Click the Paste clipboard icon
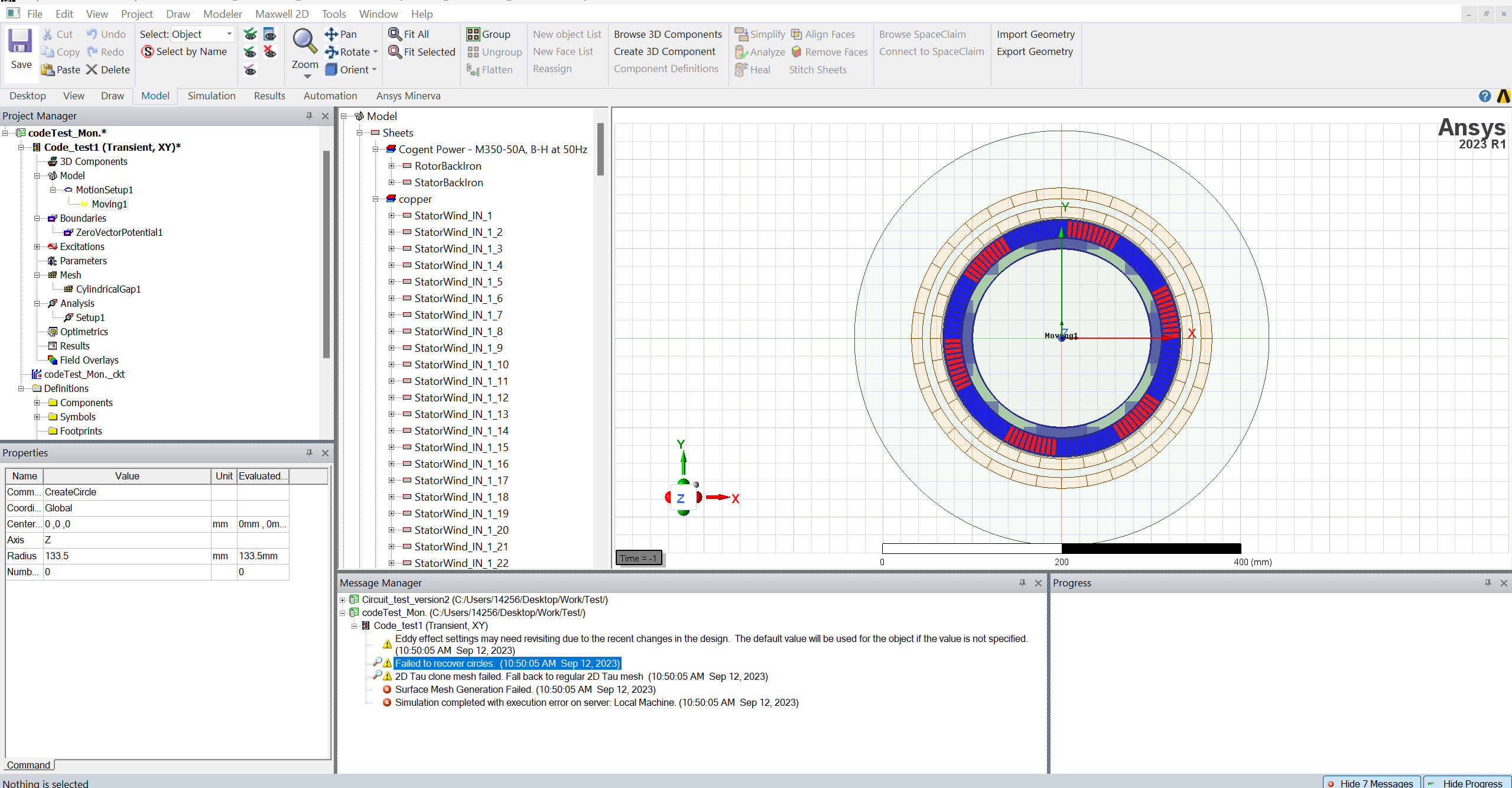 [x=48, y=70]
